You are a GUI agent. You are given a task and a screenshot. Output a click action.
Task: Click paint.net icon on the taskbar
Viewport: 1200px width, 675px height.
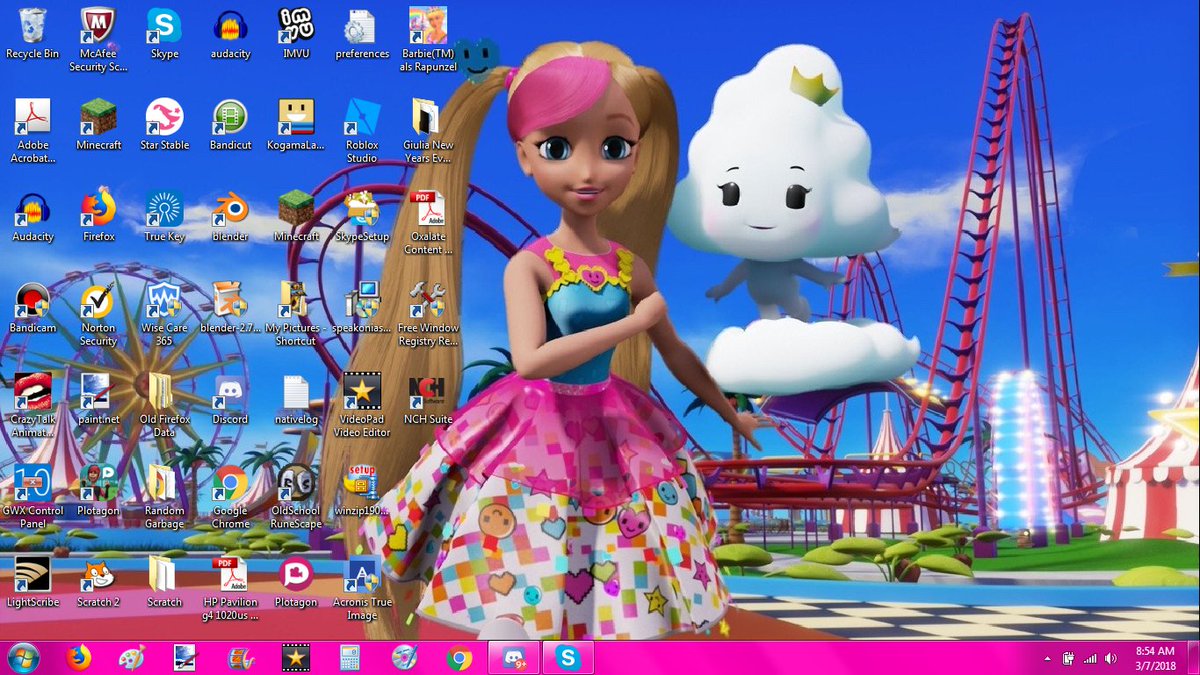pos(185,657)
